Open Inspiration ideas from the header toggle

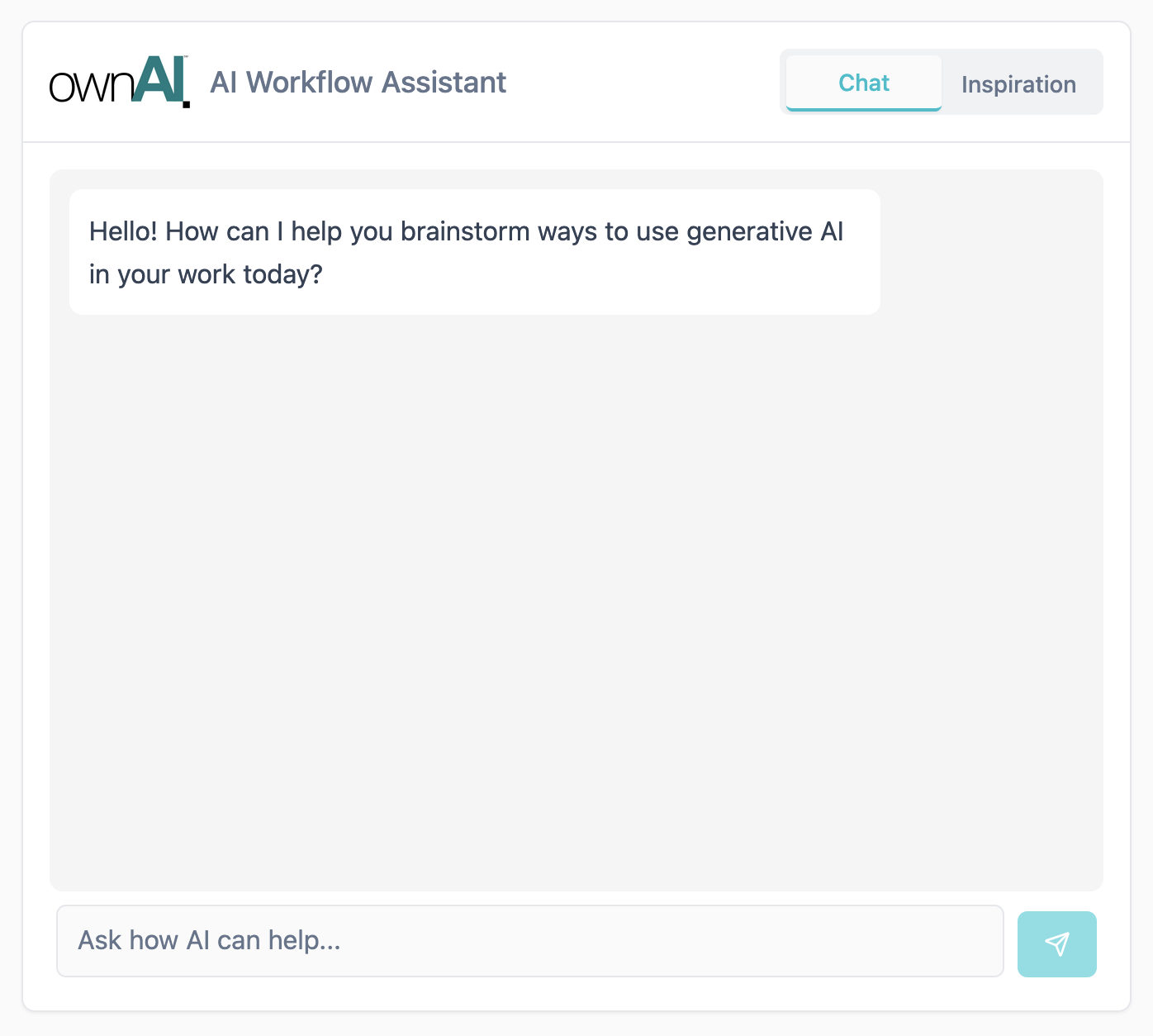pos(1018,83)
